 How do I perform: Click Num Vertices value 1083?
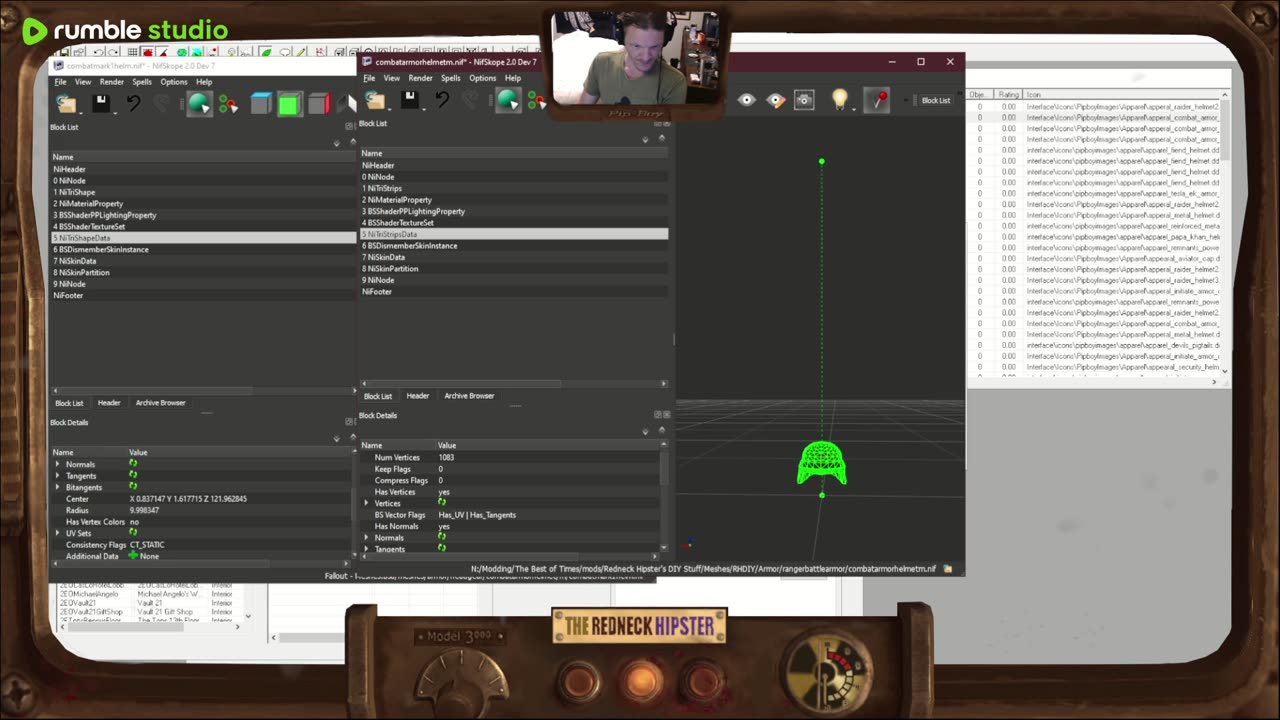click(446, 457)
